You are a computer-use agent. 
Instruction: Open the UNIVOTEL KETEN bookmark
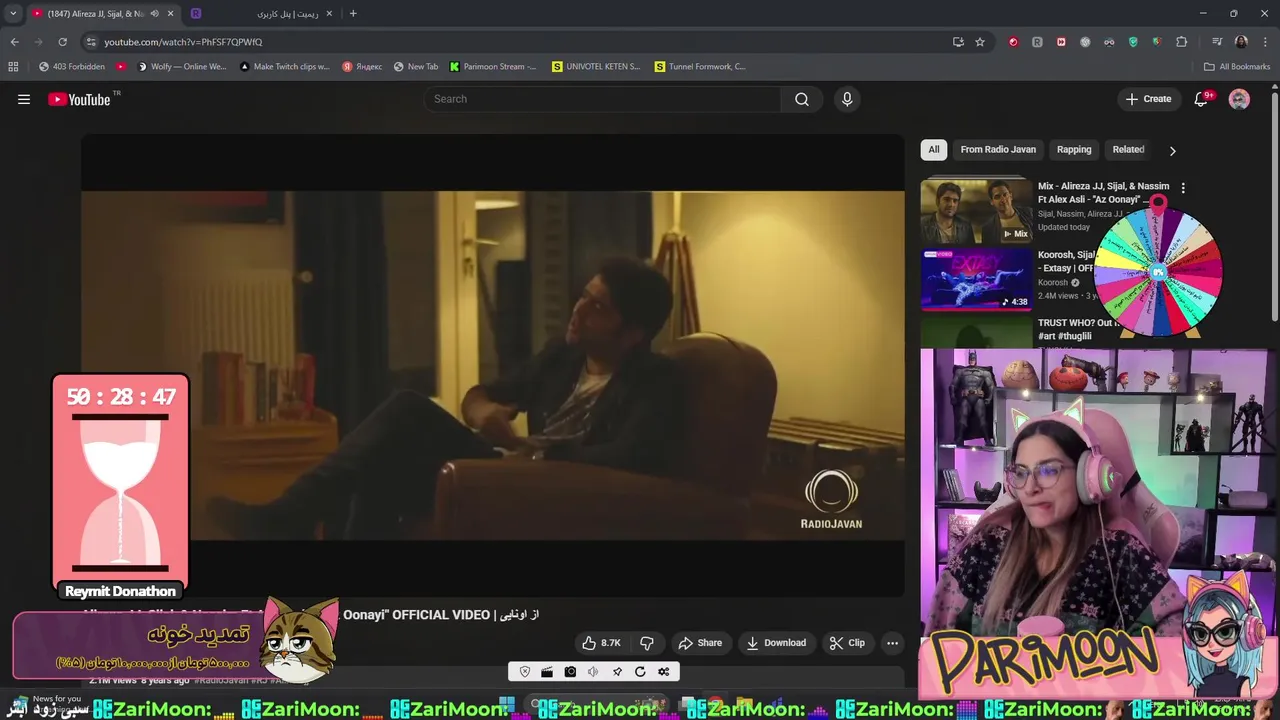(596, 67)
